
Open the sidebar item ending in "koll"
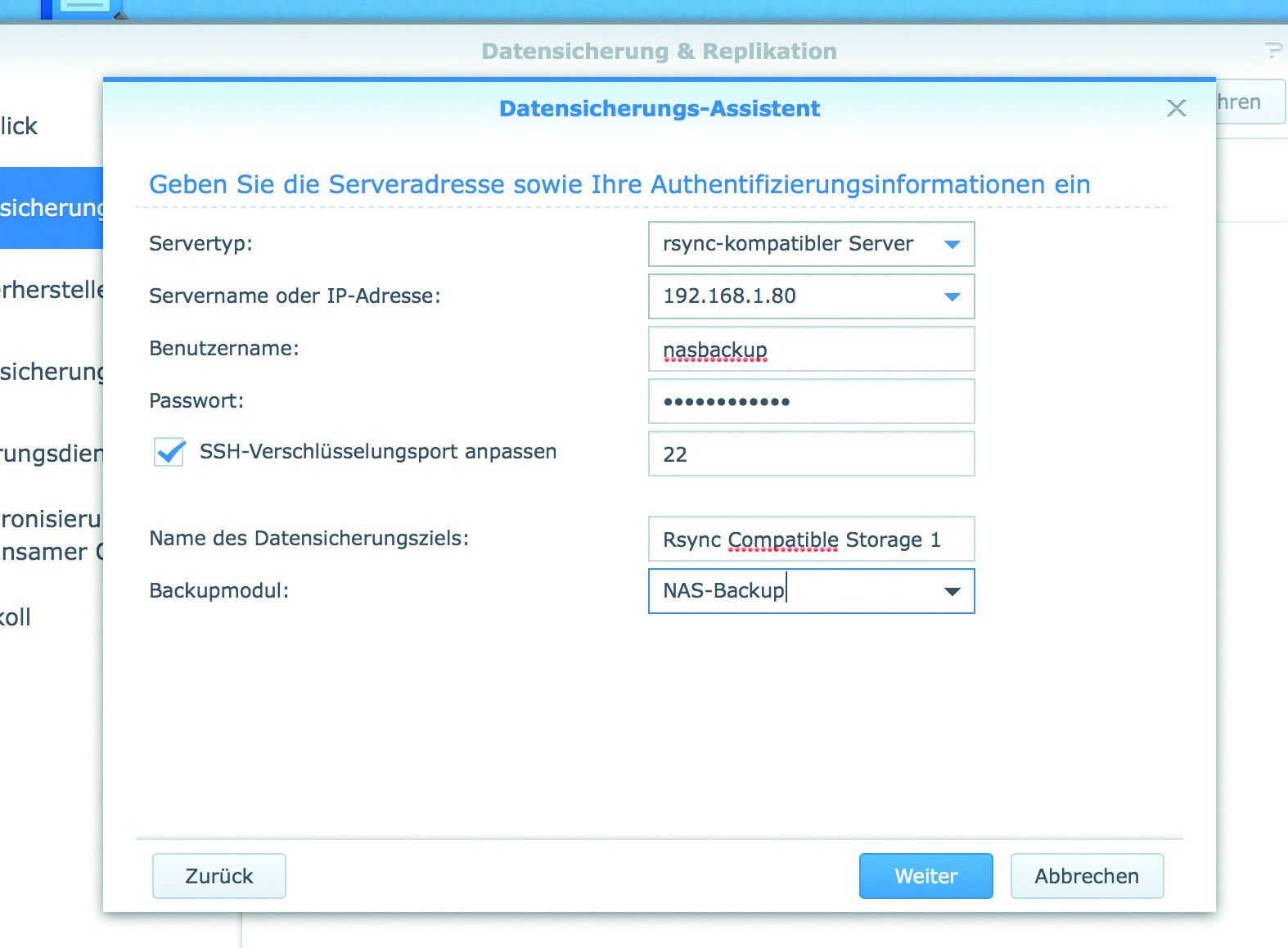pos(16,617)
